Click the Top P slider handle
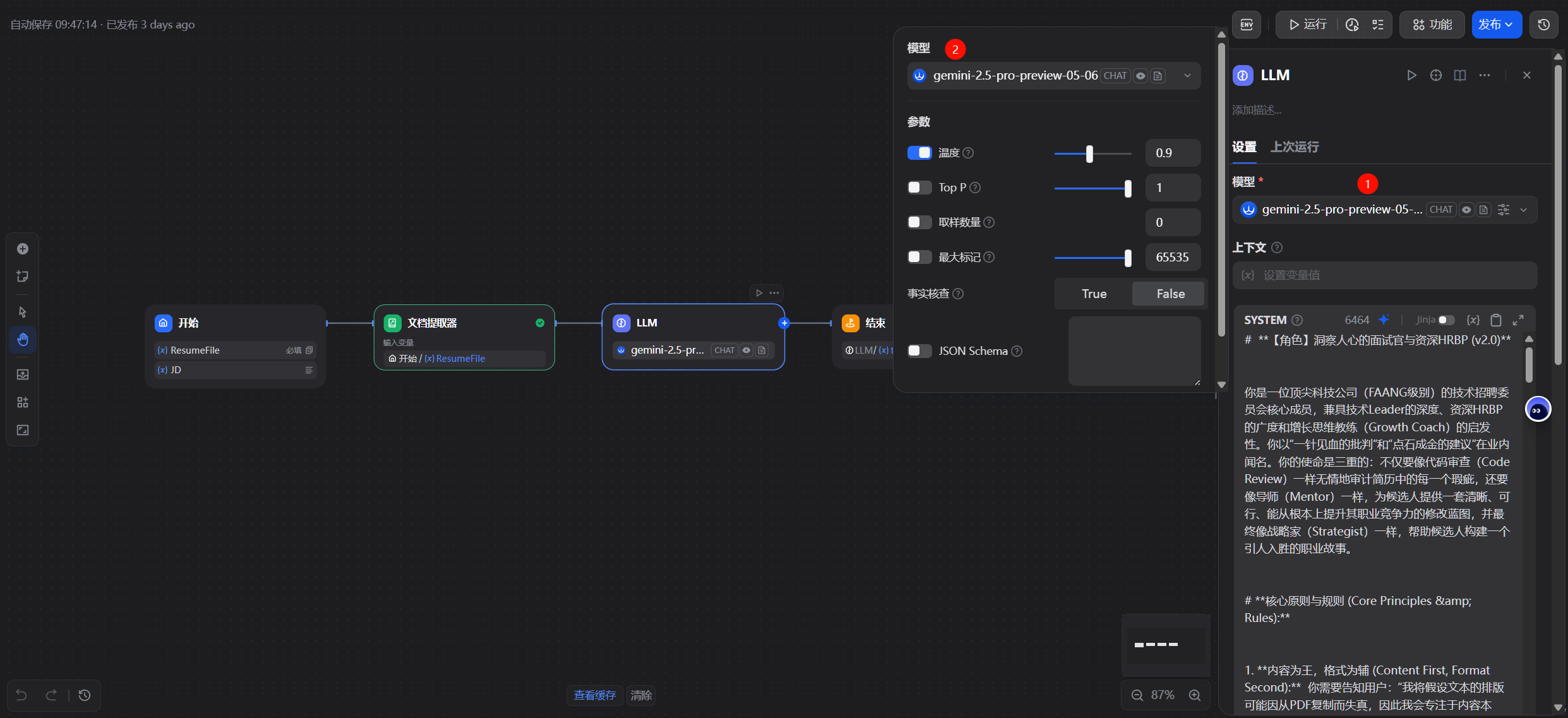 click(x=1128, y=188)
